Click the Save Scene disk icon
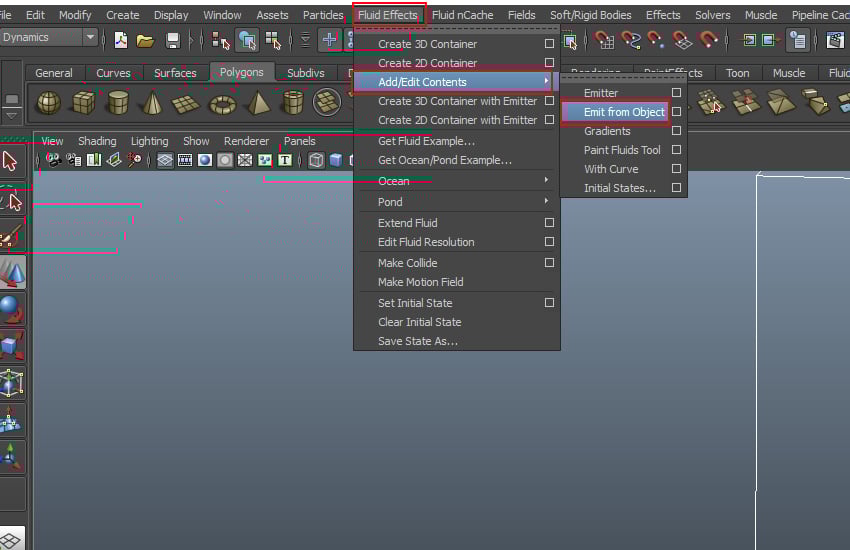 click(172, 41)
